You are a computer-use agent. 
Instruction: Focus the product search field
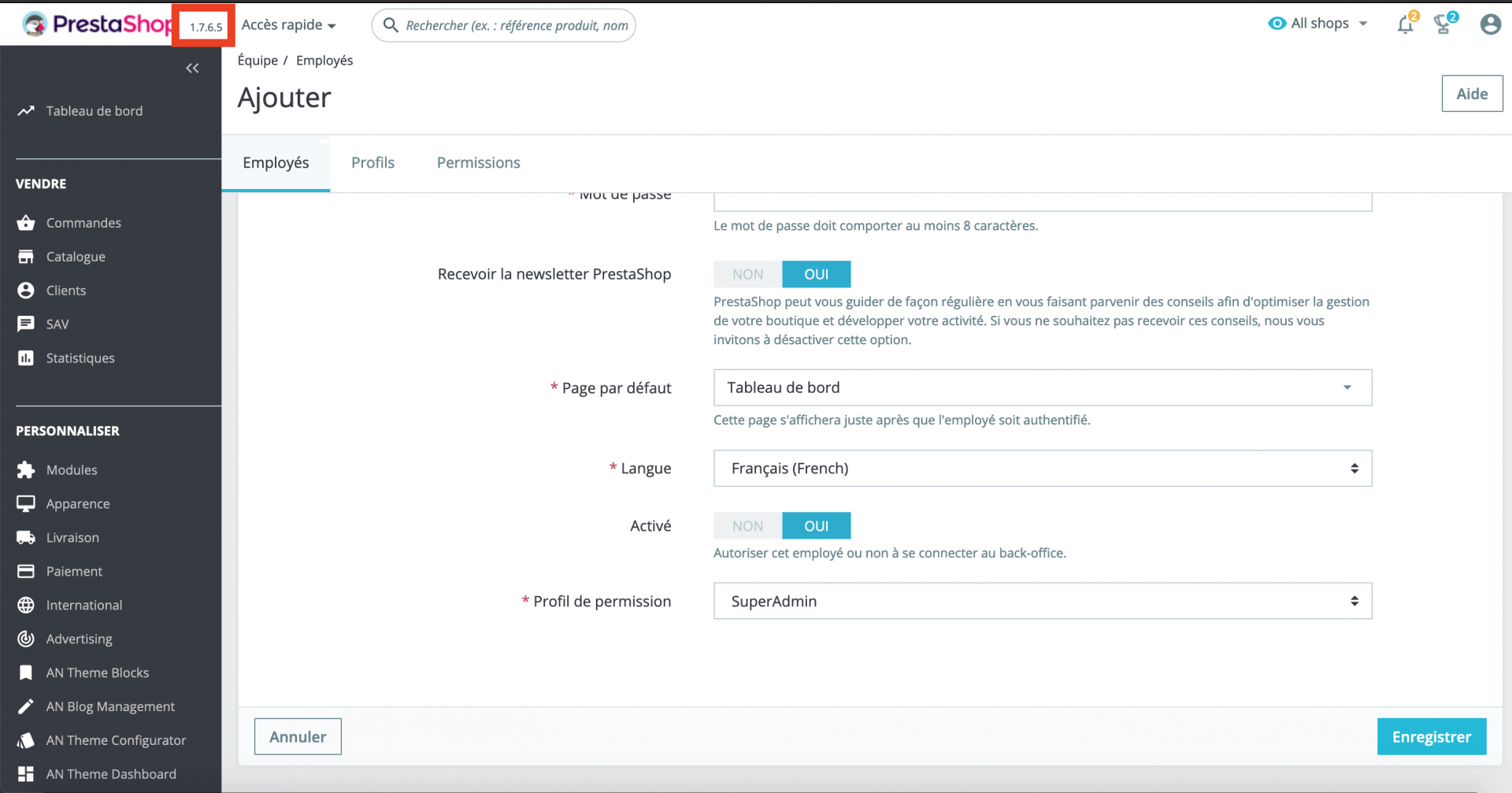(x=516, y=26)
